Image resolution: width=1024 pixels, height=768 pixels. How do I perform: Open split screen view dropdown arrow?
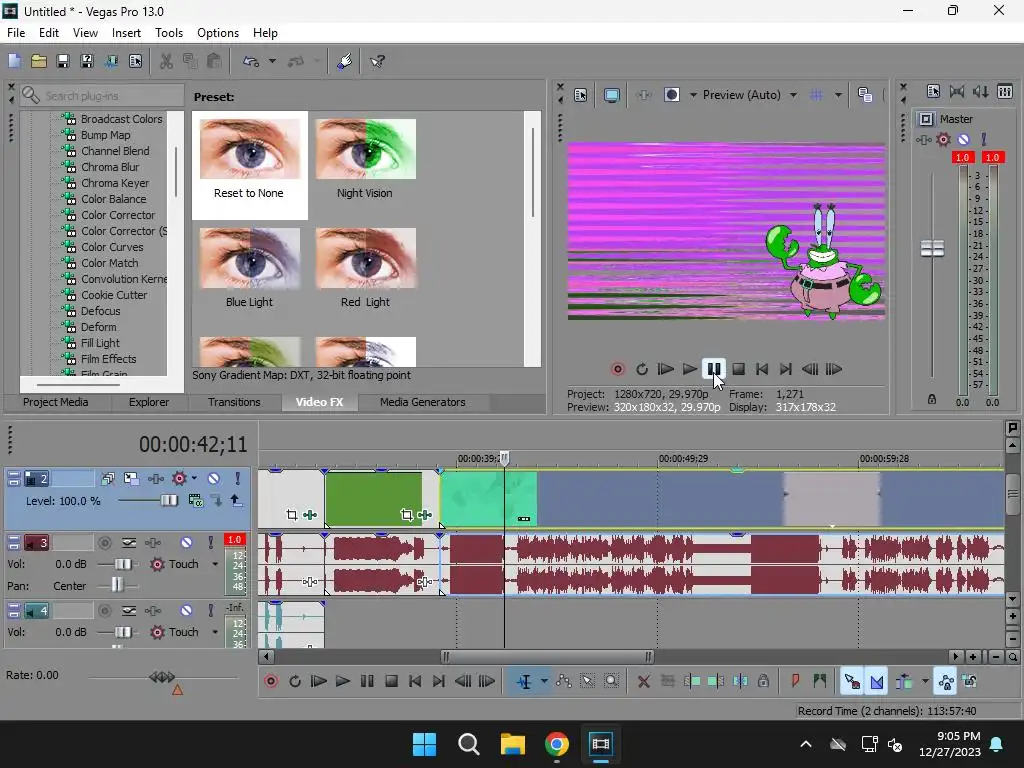point(693,95)
